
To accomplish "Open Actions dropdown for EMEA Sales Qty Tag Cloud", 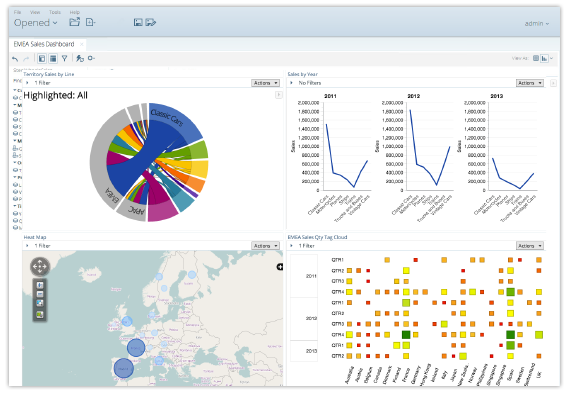I will [530, 246].
